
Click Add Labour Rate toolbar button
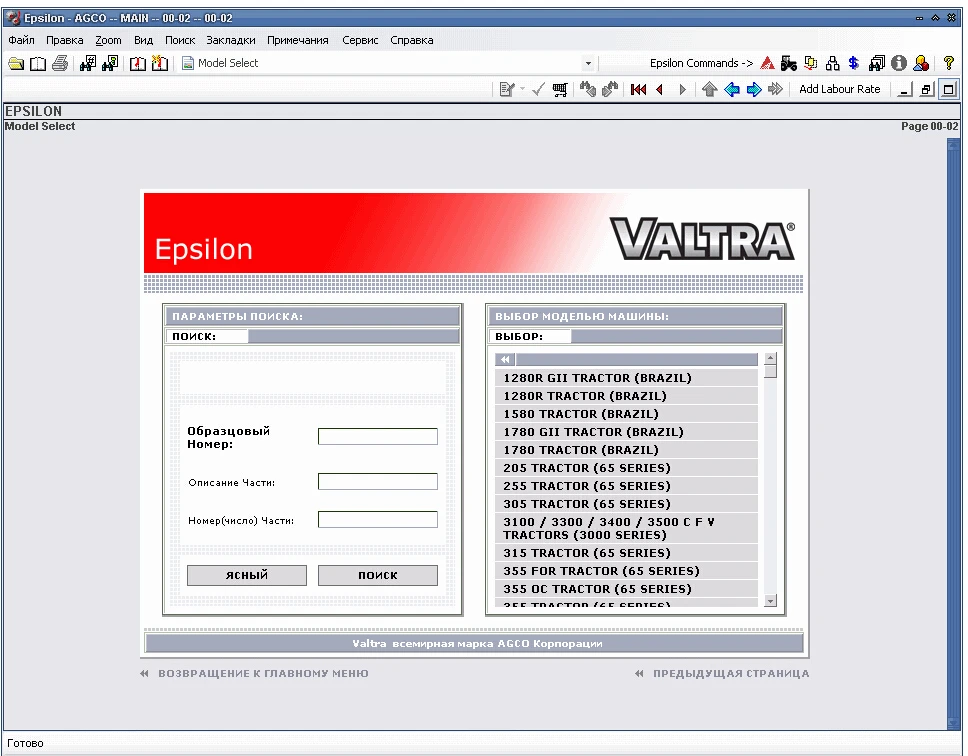click(x=840, y=89)
